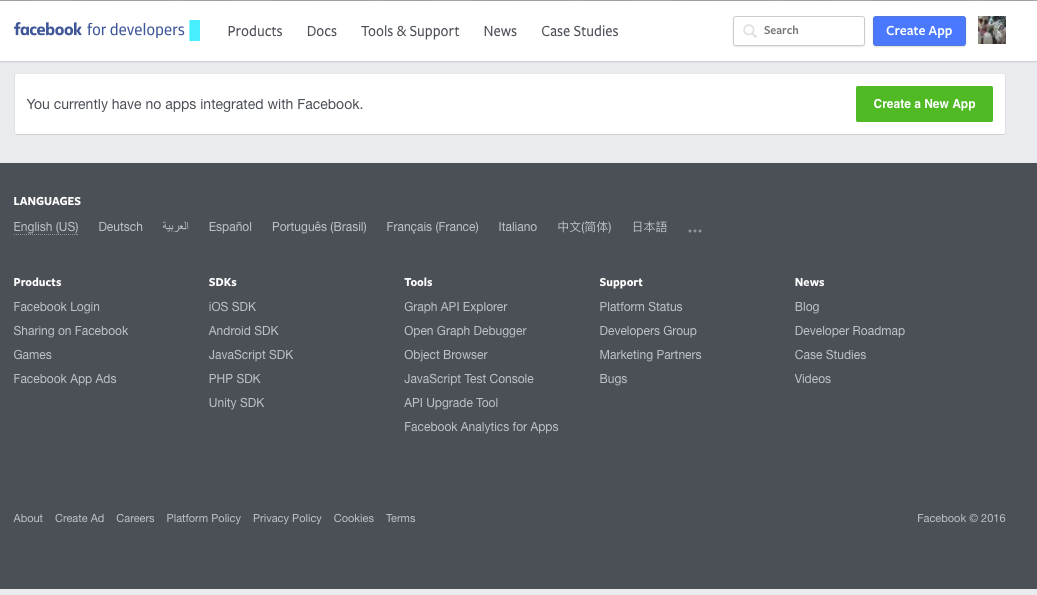The image size is (1037, 595).
Task: Open the Developers Group link
Action: pos(648,331)
